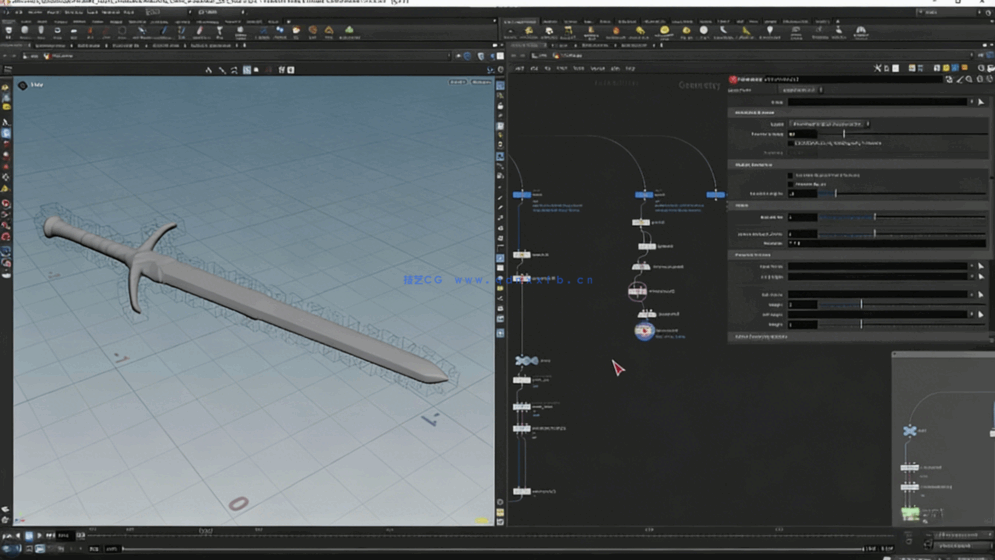Toggle the checkbox below the first slider
This screenshot has width=995, height=560.
[790, 143]
